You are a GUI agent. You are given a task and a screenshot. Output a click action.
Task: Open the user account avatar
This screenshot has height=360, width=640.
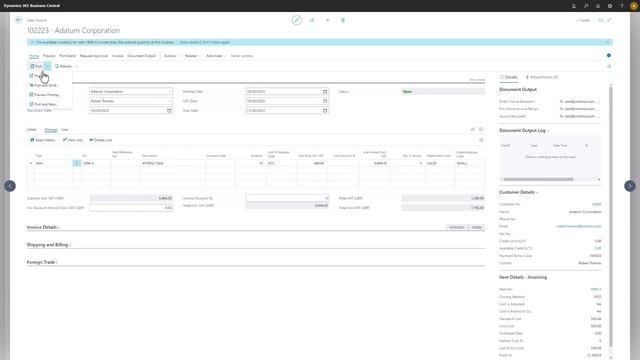[x=633, y=6]
